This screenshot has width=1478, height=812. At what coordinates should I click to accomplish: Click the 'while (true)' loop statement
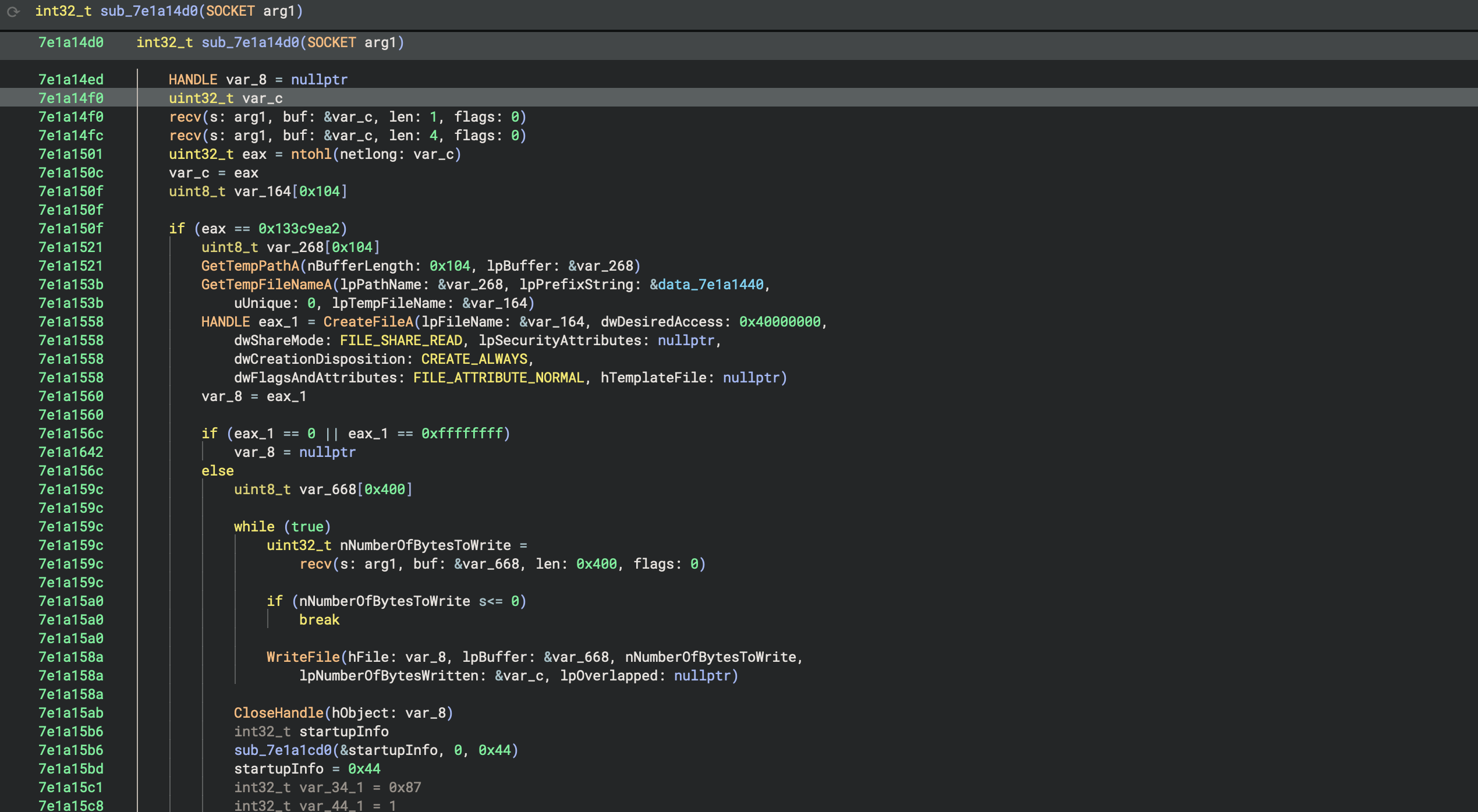point(282,527)
